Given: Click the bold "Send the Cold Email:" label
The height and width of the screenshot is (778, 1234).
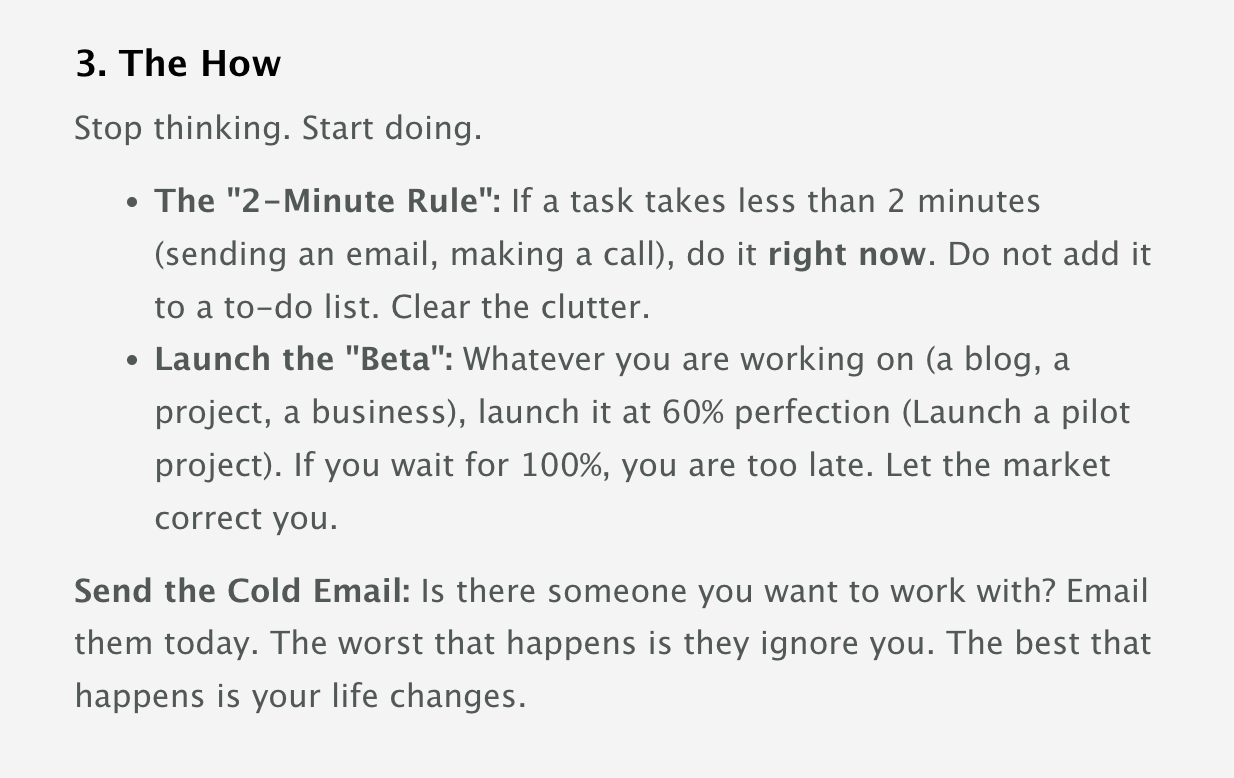Looking at the screenshot, I should pyautogui.click(x=242, y=590).
